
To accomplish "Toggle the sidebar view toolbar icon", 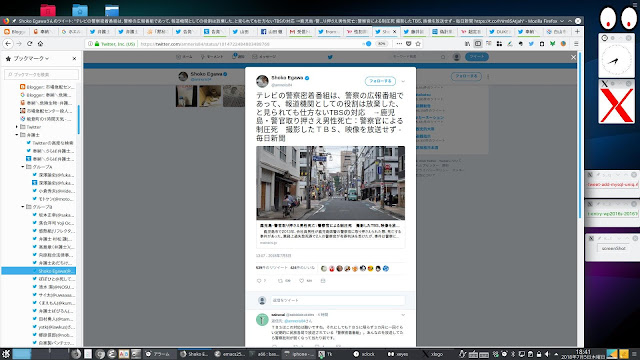I will (478, 44).
